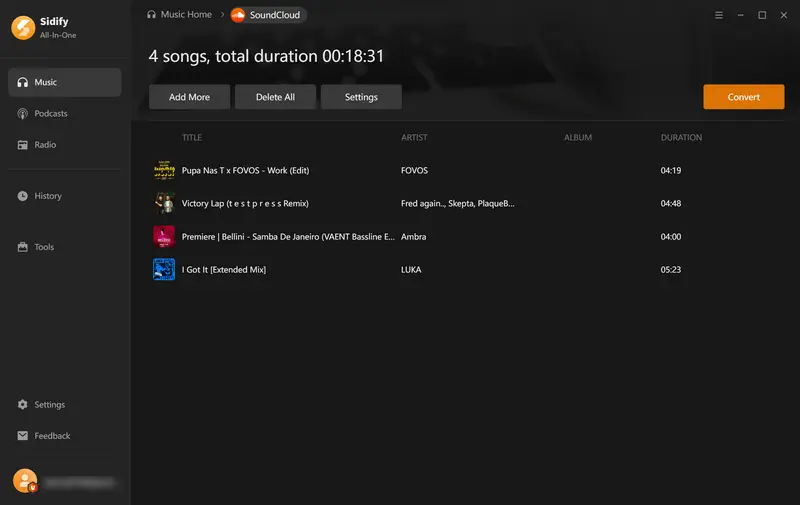Click the Sidify app logo

(x=23, y=28)
